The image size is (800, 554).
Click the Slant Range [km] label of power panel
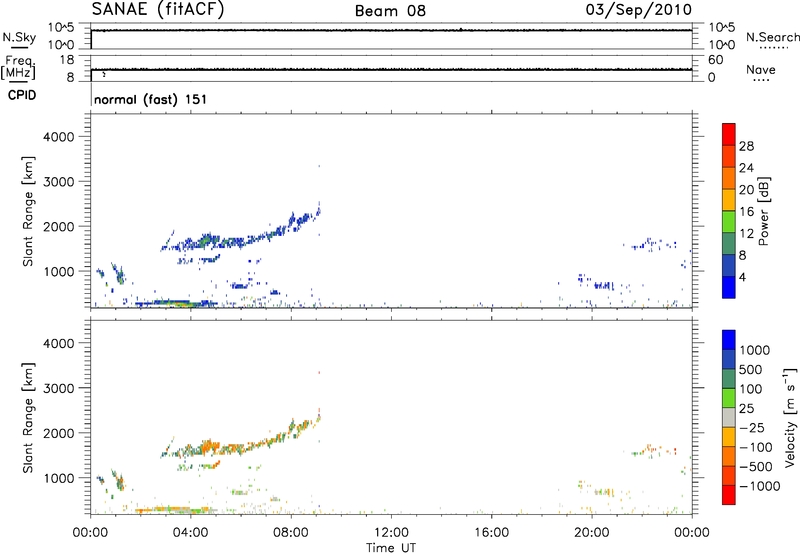point(28,211)
